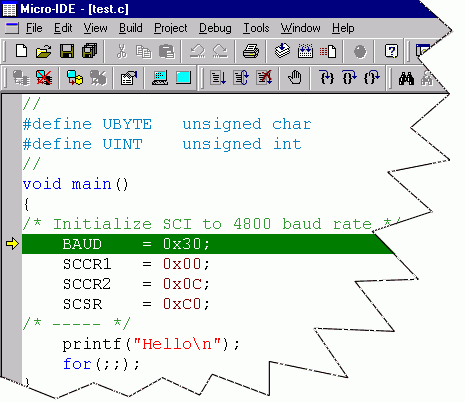Click the binoculars Find icon
Screen dimensions: 465x402
click(x=406, y=78)
